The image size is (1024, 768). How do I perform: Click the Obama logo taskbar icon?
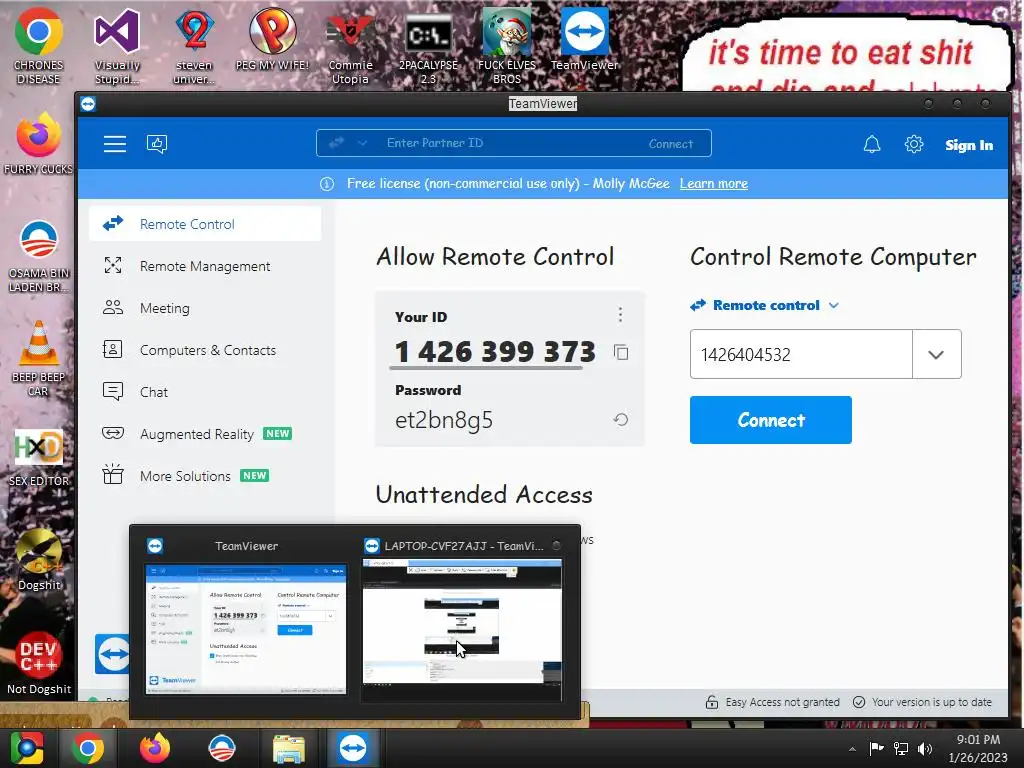click(x=221, y=748)
